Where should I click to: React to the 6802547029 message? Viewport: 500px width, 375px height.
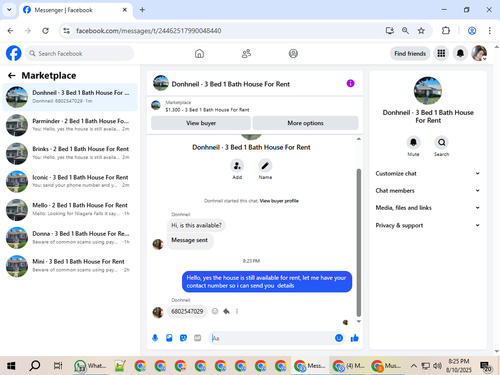(x=215, y=311)
